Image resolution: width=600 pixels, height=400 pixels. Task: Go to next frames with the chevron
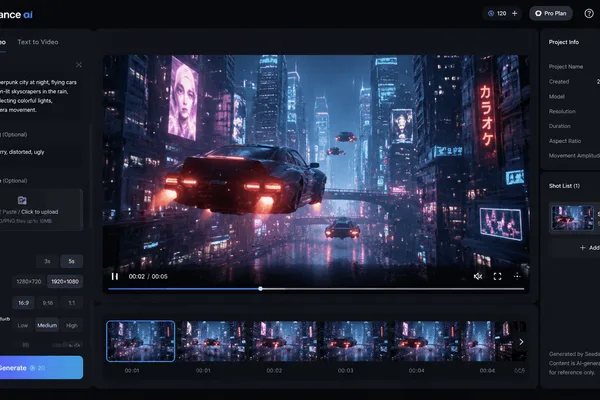521,341
